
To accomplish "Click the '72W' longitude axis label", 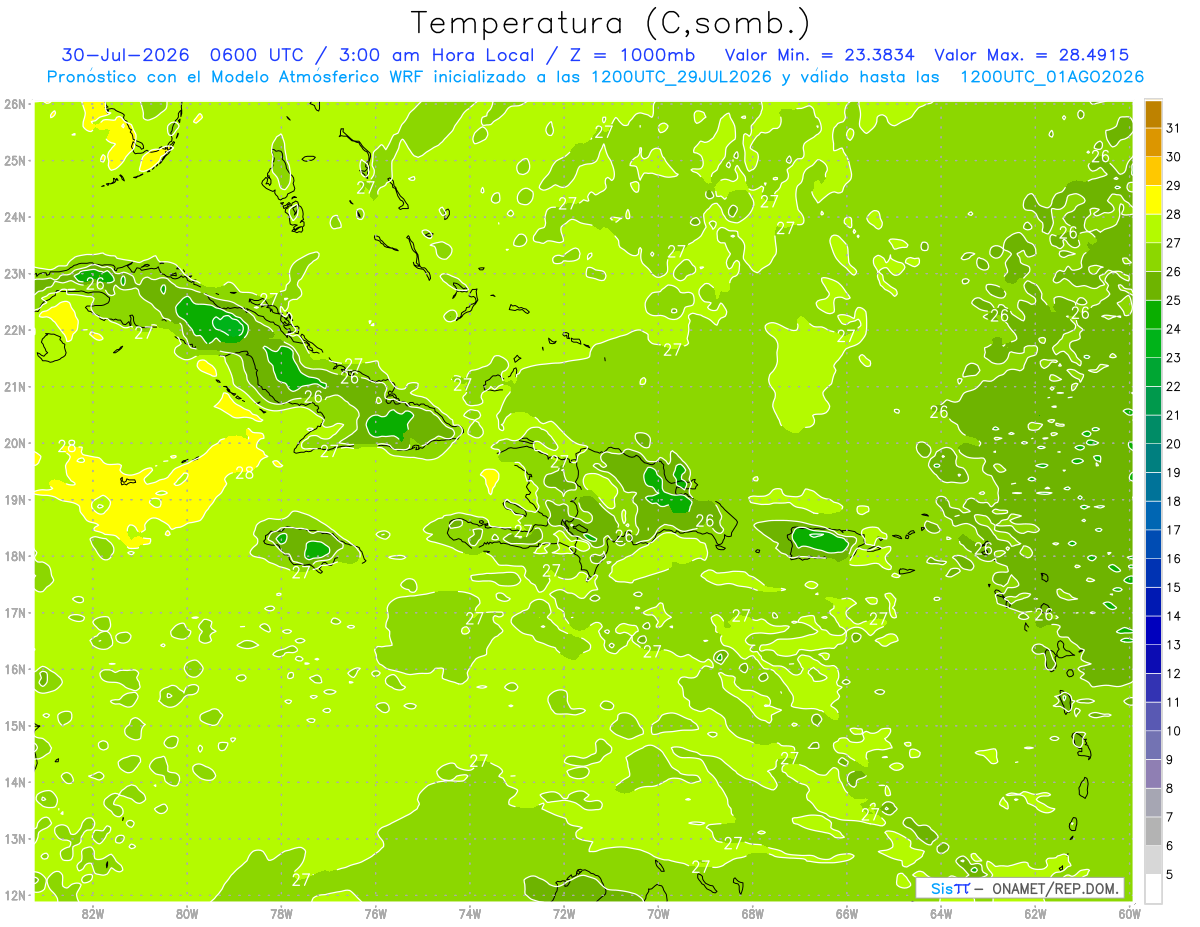I will 564,913.
